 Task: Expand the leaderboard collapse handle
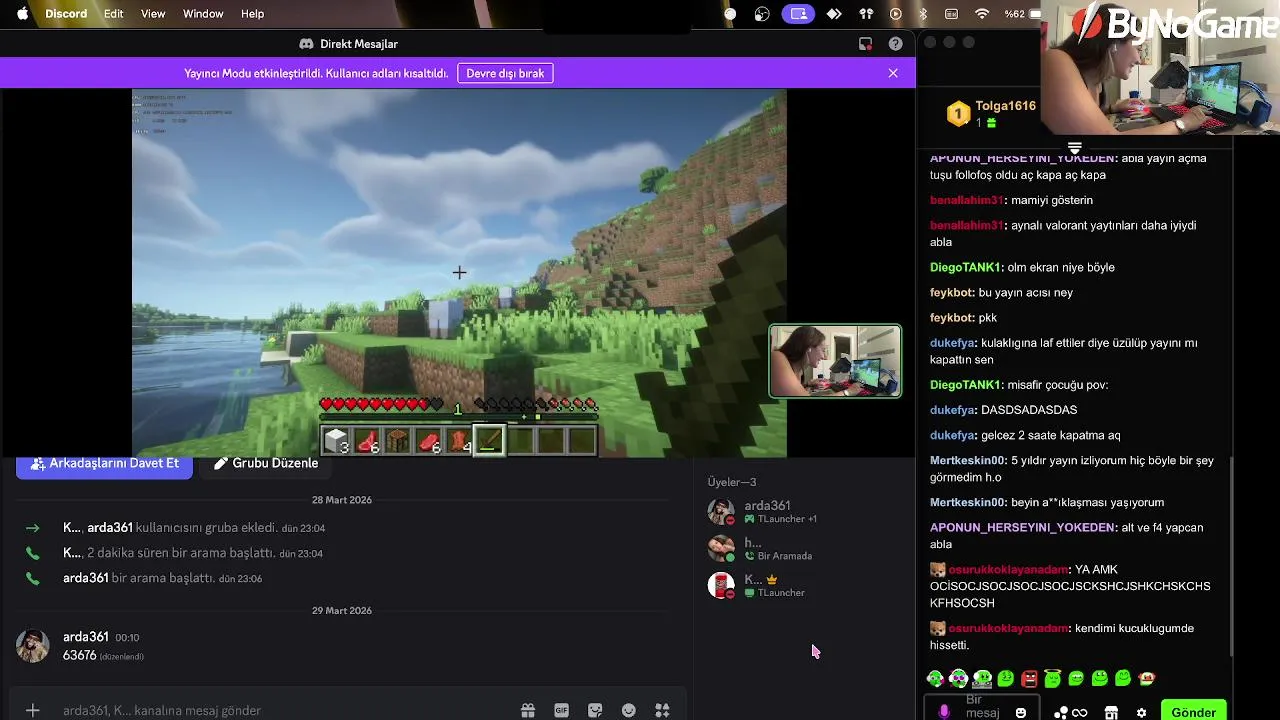click(x=1074, y=148)
